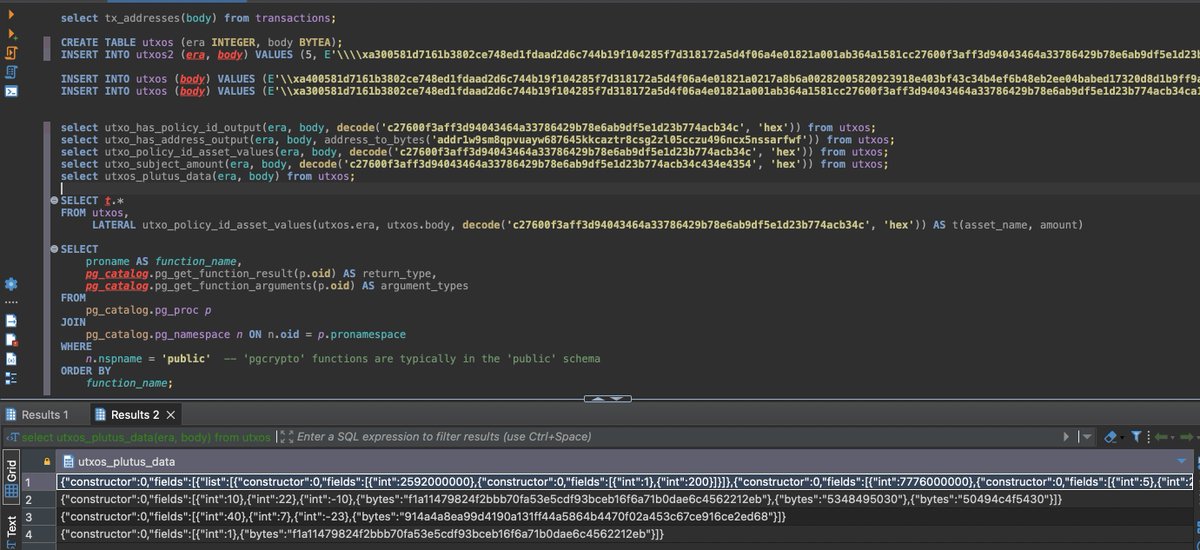Viewport: 1200px width, 550px height.
Task: Open editor settings gear icon
Action: (11, 285)
